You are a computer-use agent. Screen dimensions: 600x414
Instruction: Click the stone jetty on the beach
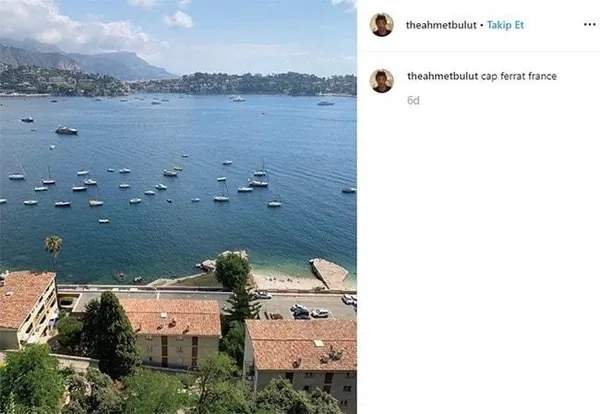[329, 272]
